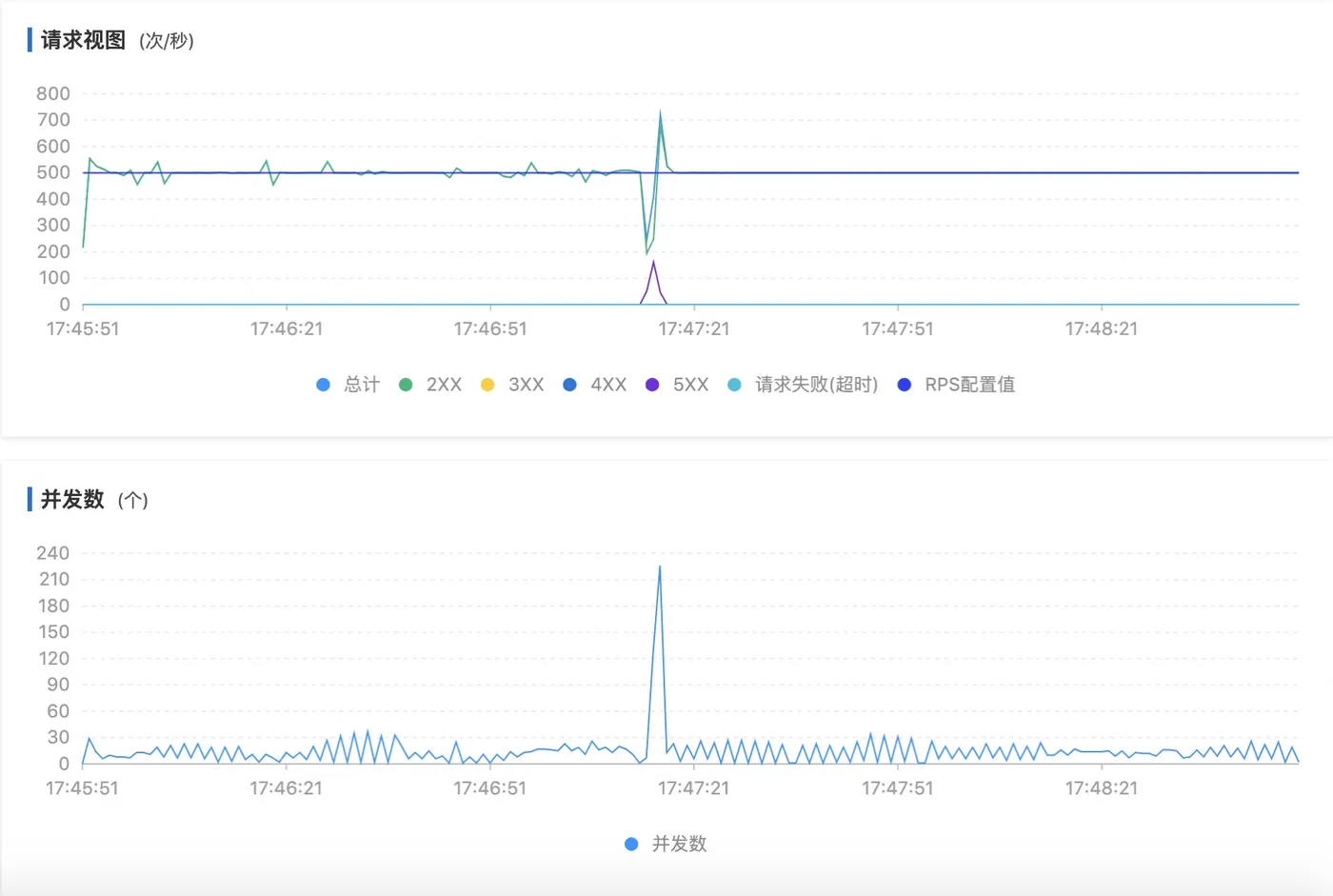Image resolution: width=1333 pixels, height=896 pixels.
Task: Click the 17:47:51 label on request chart axis
Action: pos(898,329)
